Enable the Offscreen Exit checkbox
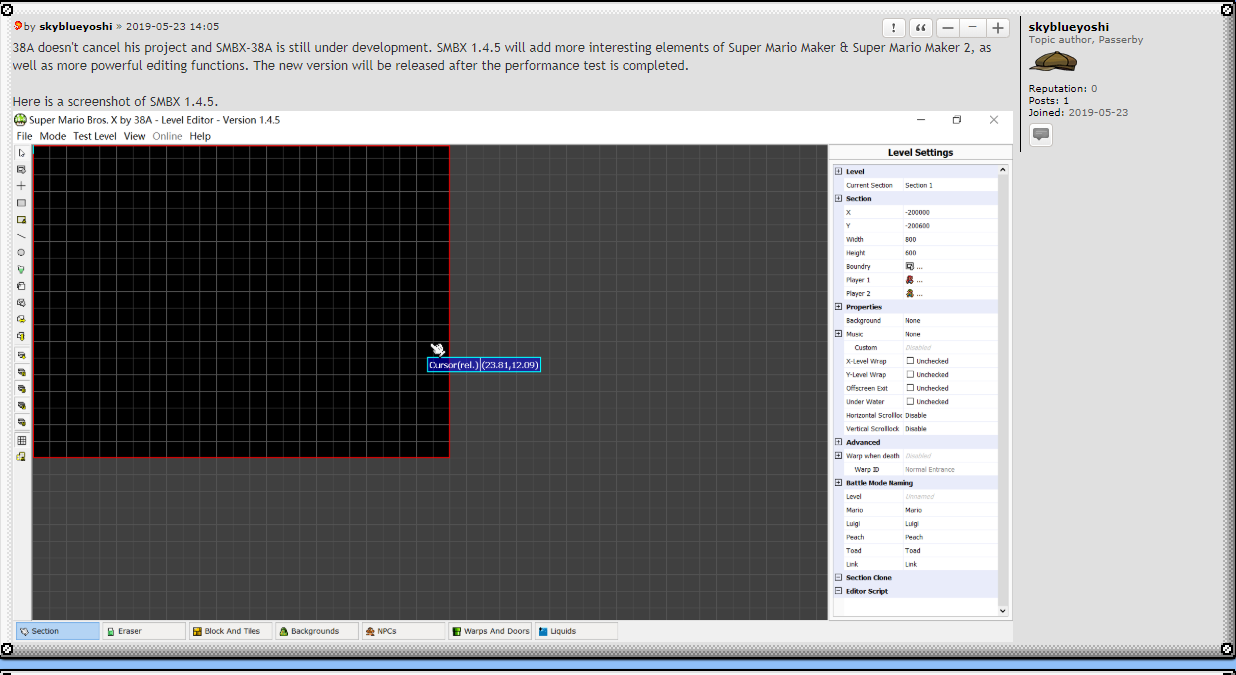The height and width of the screenshot is (675, 1236). pyautogui.click(x=910, y=388)
